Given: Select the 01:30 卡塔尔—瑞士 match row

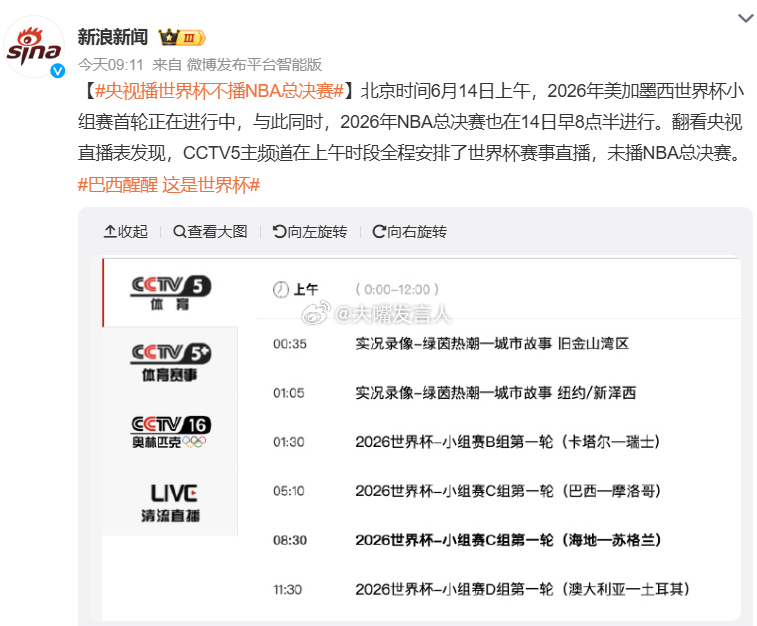Looking at the screenshot, I should (x=499, y=442).
